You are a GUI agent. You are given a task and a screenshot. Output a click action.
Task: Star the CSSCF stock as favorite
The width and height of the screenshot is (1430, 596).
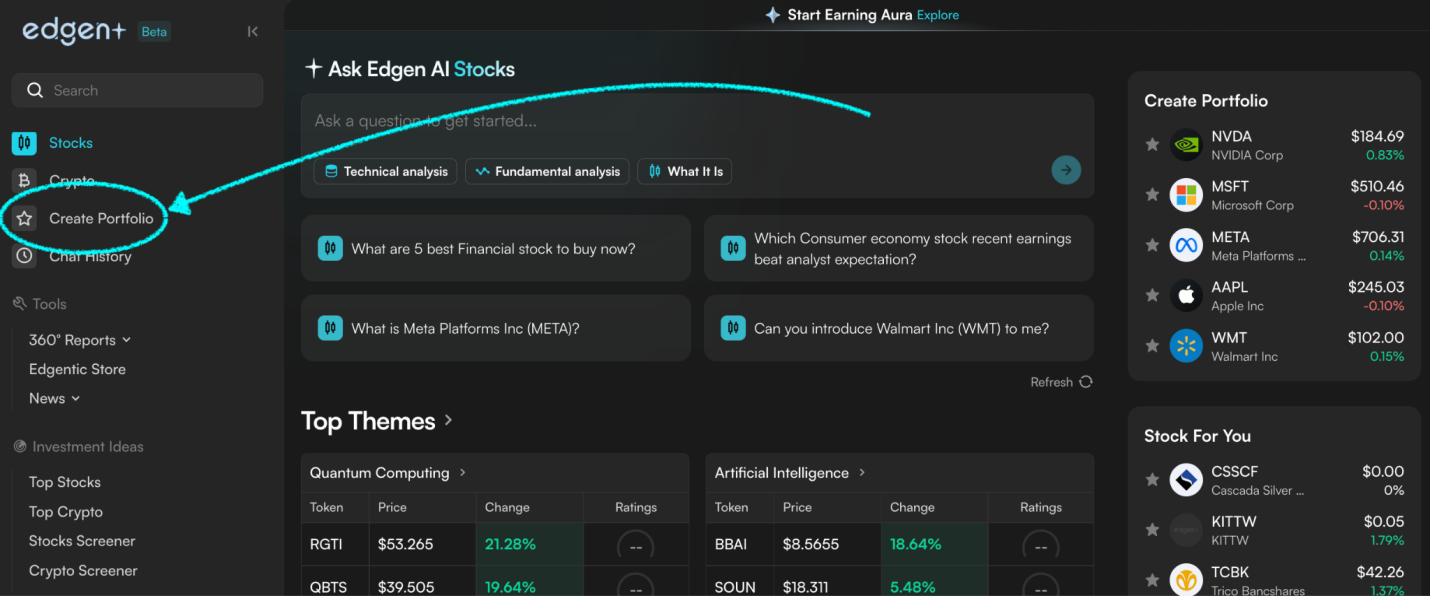[1152, 480]
